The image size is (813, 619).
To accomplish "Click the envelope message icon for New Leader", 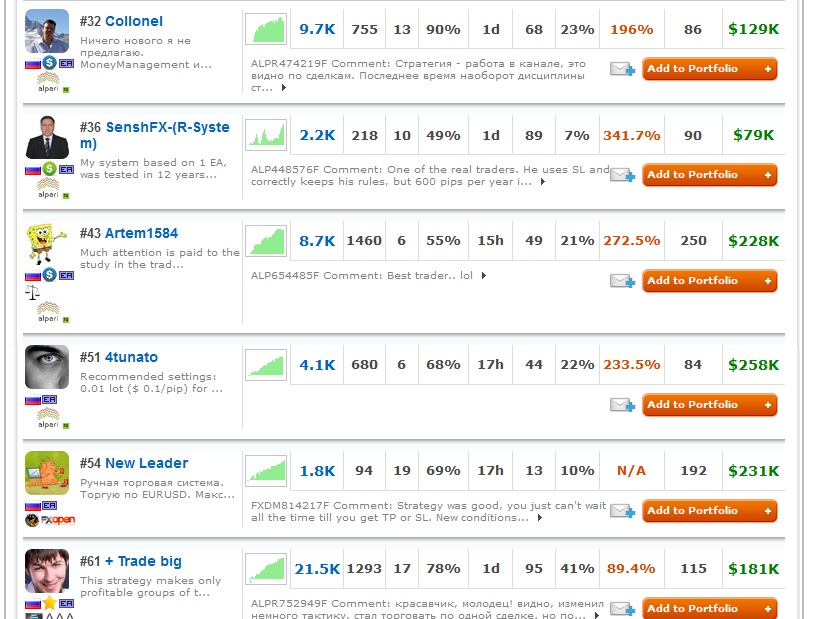I will pyautogui.click(x=622, y=511).
